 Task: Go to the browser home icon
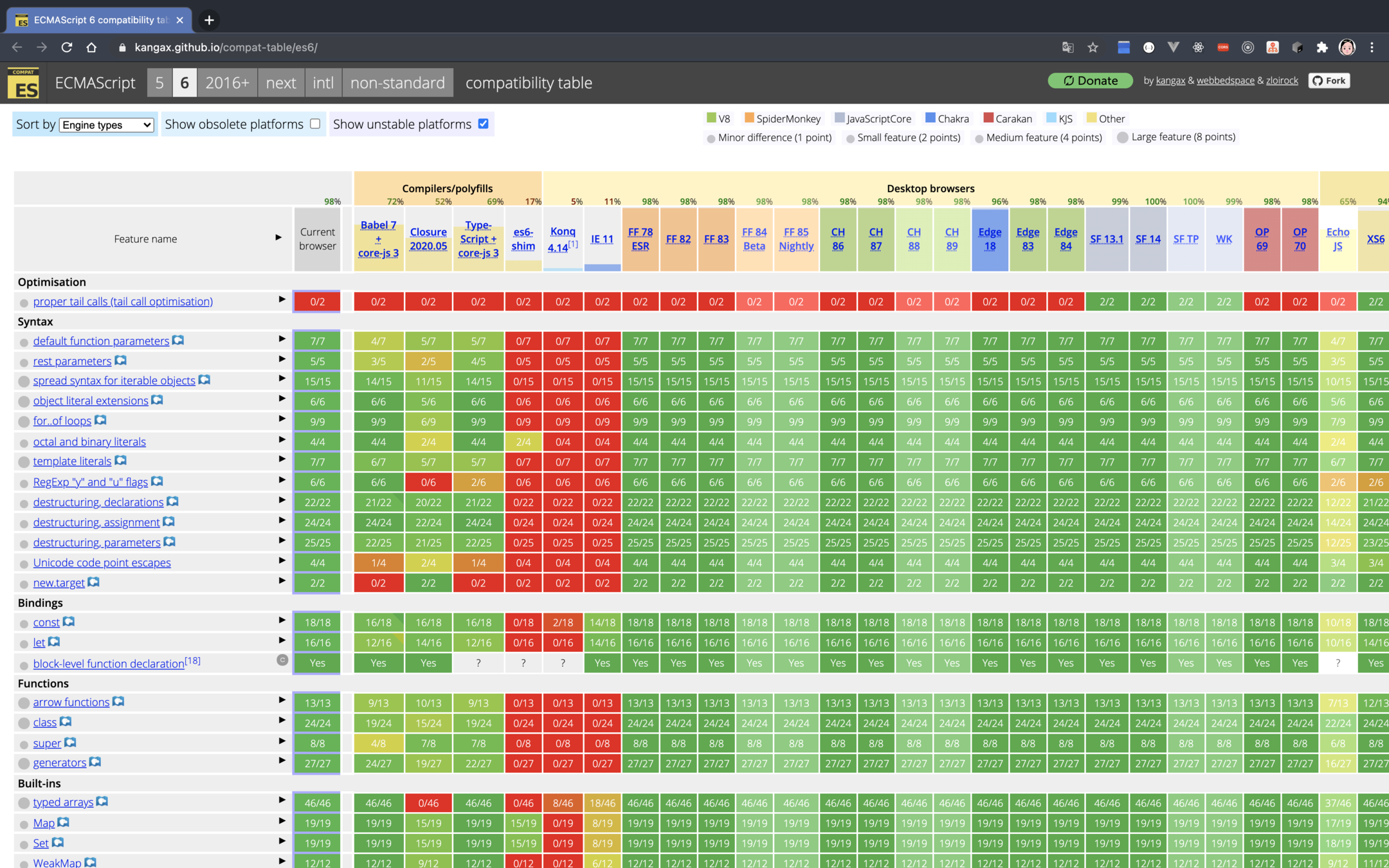[91, 47]
